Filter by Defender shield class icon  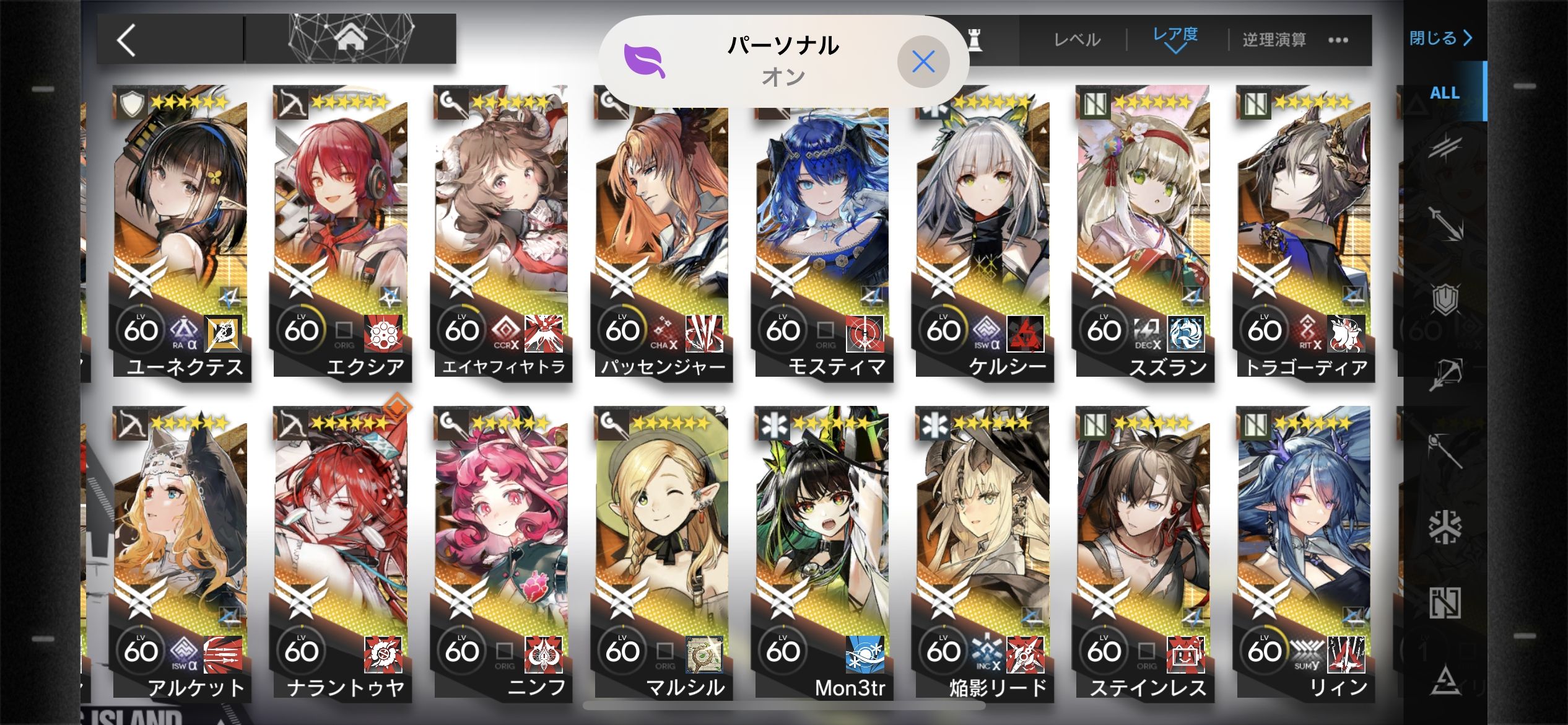point(1445,299)
